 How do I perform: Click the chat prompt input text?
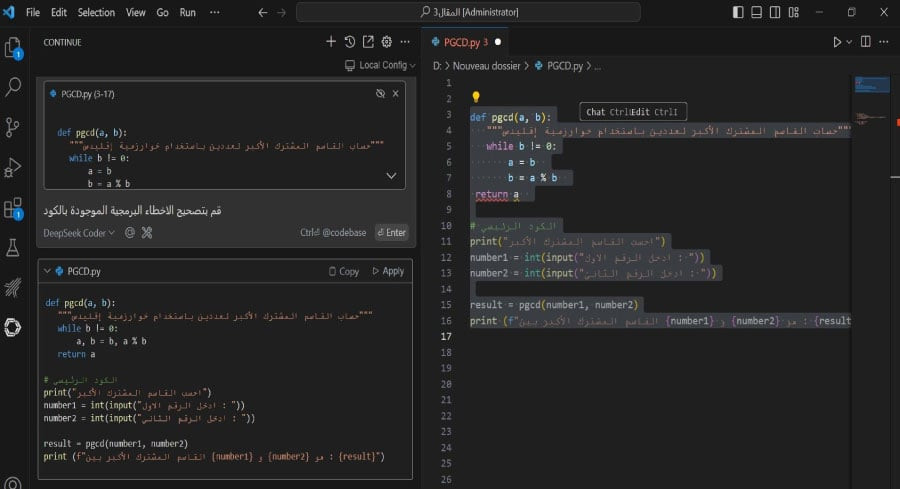(x=133, y=211)
